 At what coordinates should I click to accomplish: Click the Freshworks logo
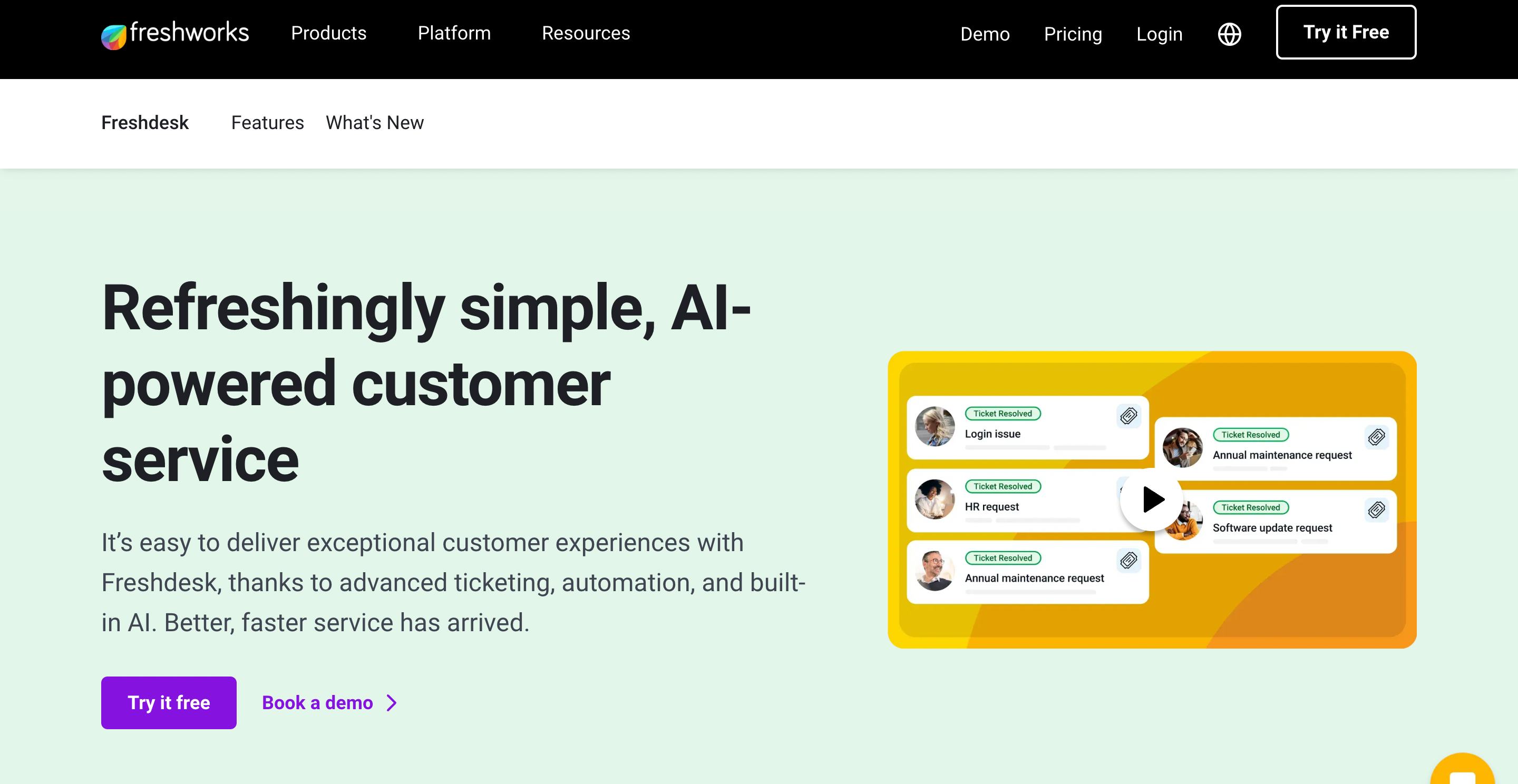175,34
